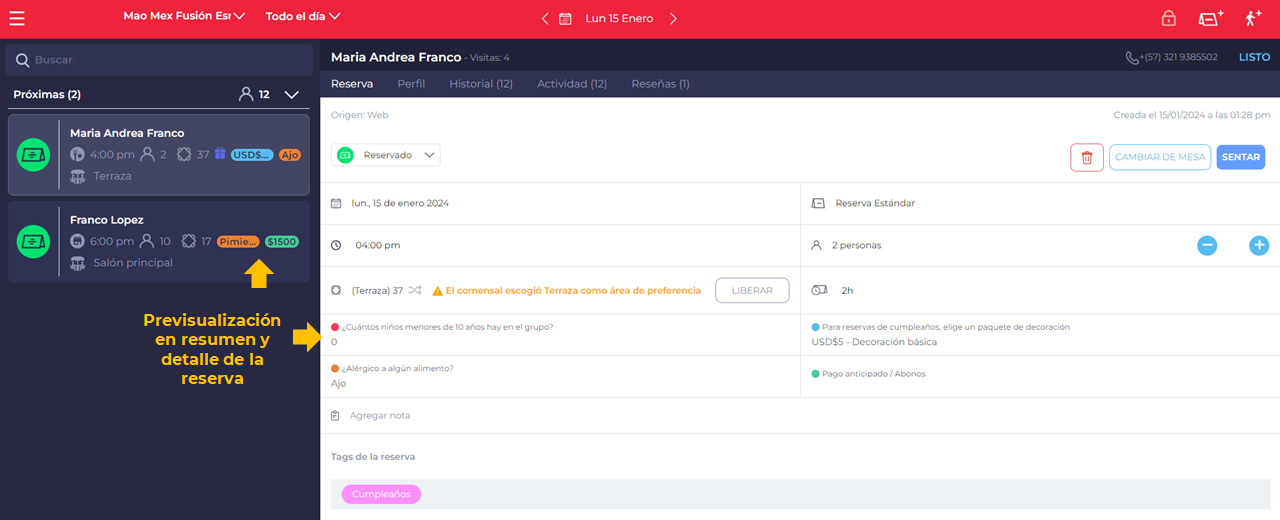Click the 2h duration field

pos(847,290)
